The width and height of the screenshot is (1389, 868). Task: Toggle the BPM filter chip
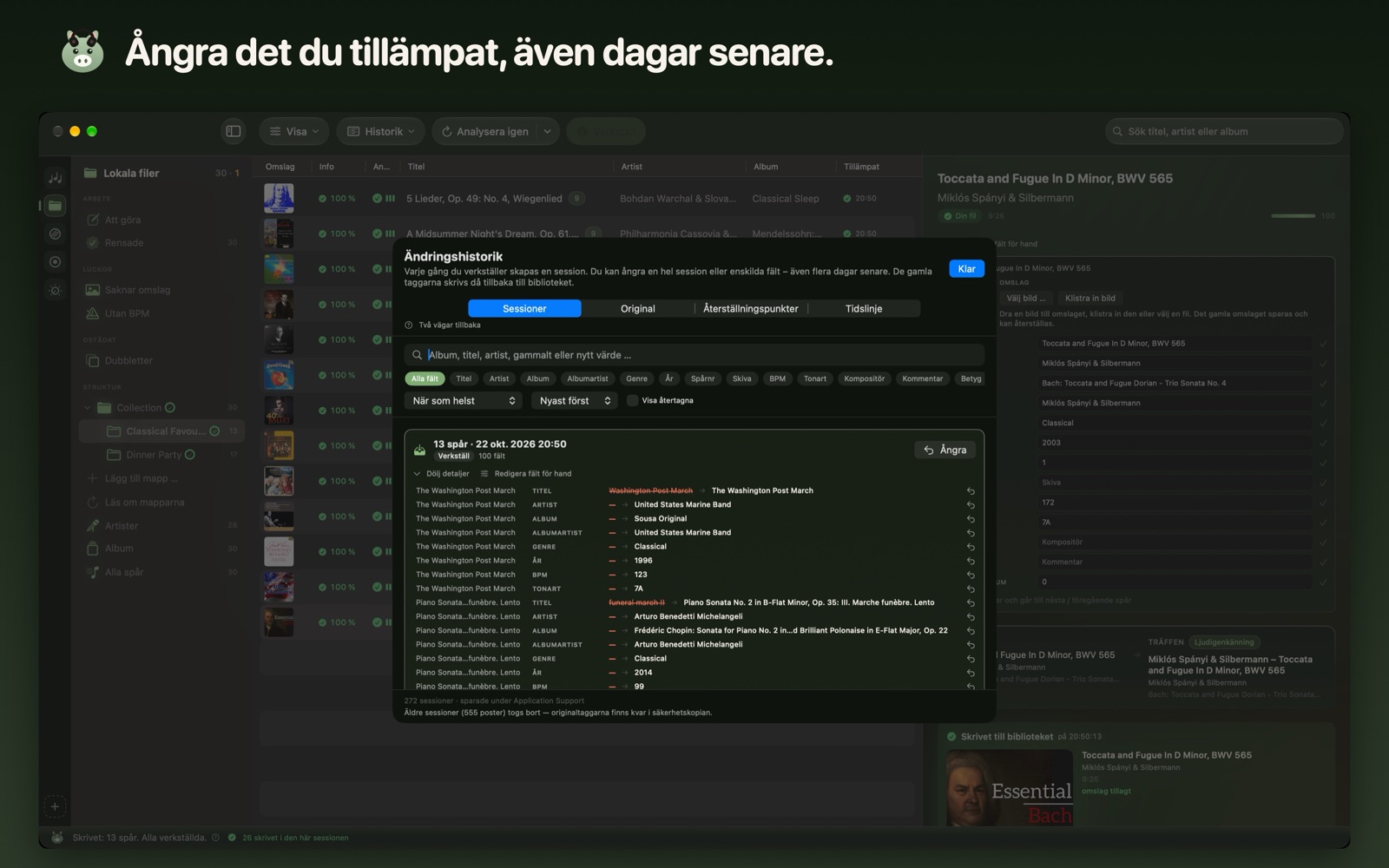[778, 378]
